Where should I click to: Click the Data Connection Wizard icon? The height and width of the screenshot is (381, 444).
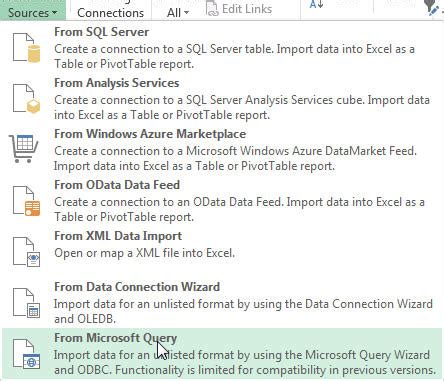[x=26, y=303]
